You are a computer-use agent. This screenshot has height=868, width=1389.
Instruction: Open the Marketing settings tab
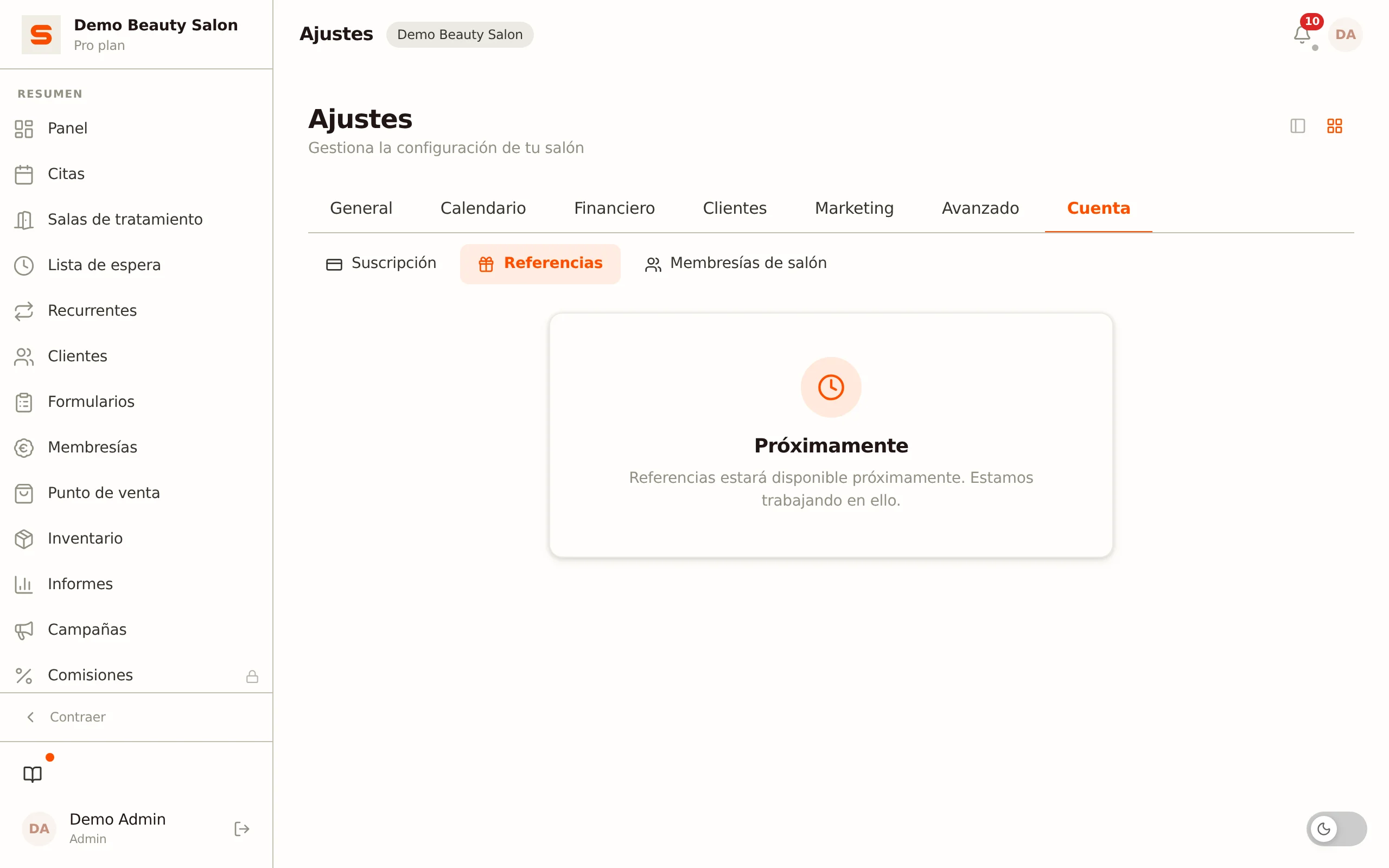tap(854, 208)
